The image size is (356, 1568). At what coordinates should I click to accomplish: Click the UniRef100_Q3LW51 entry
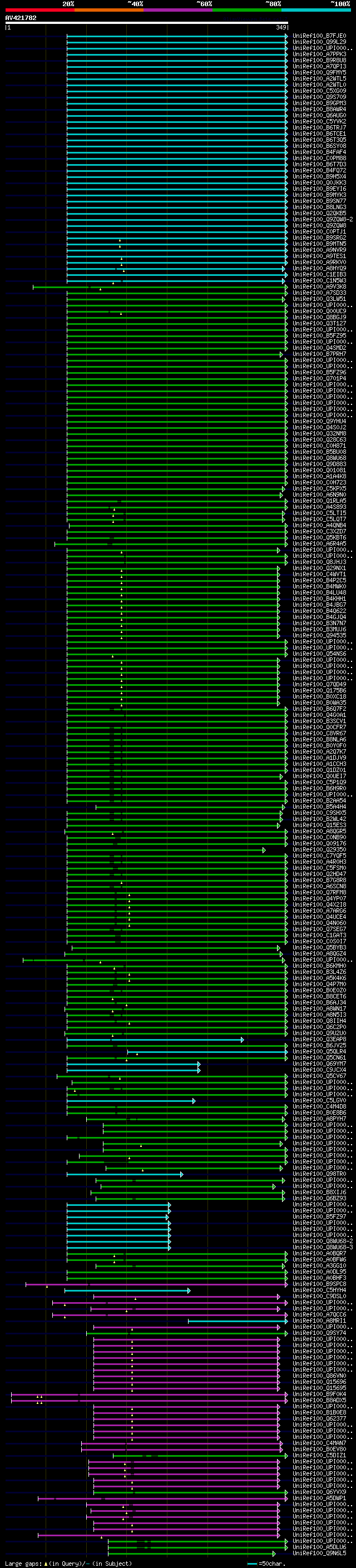pyautogui.click(x=319, y=299)
